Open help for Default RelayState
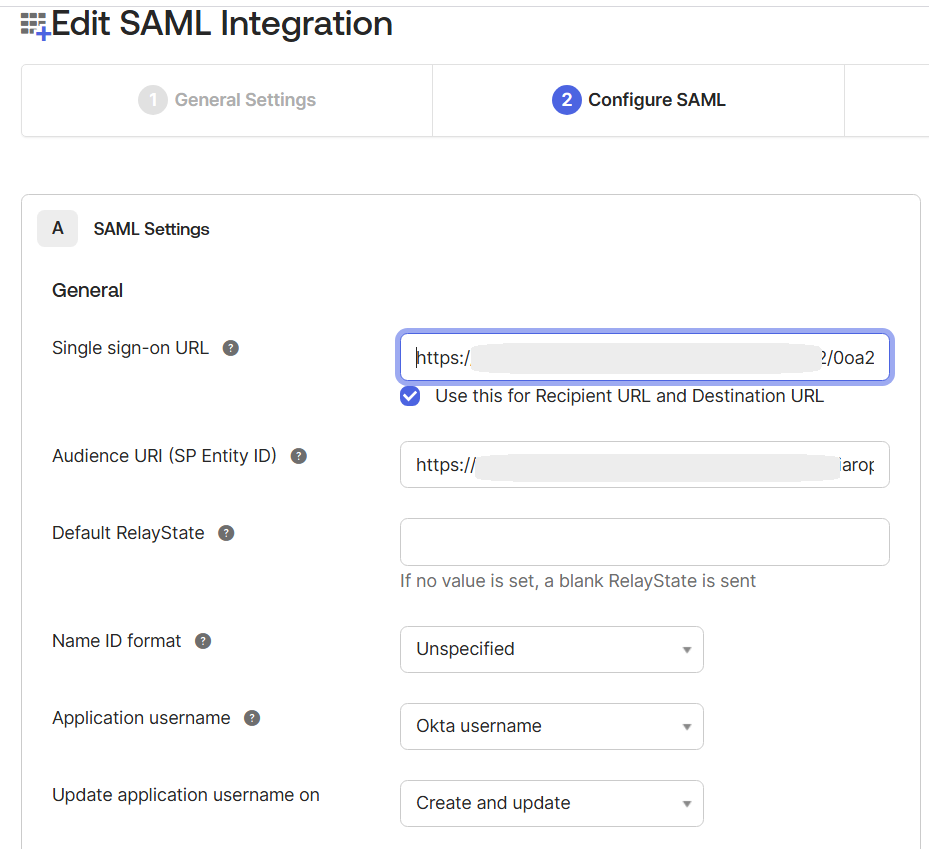The width and height of the screenshot is (929, 849). click(x=226, y=533)
